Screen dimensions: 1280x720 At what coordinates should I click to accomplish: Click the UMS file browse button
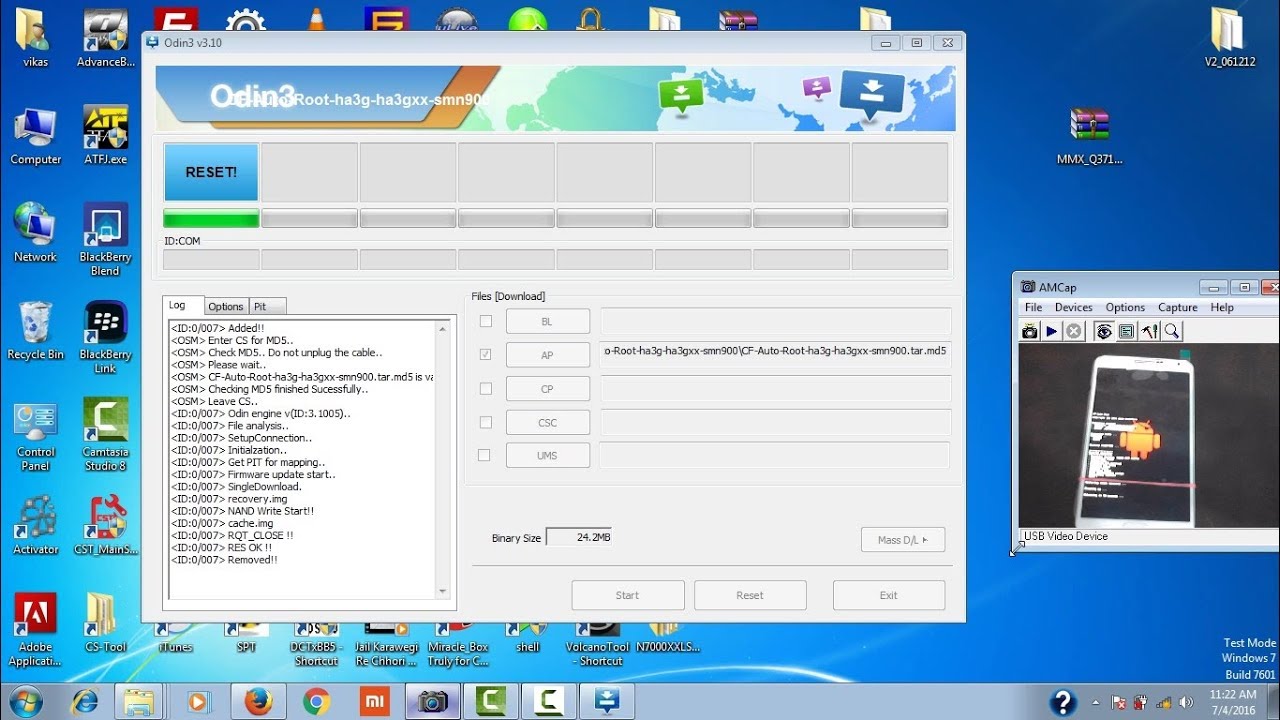(x=547, y=456)
